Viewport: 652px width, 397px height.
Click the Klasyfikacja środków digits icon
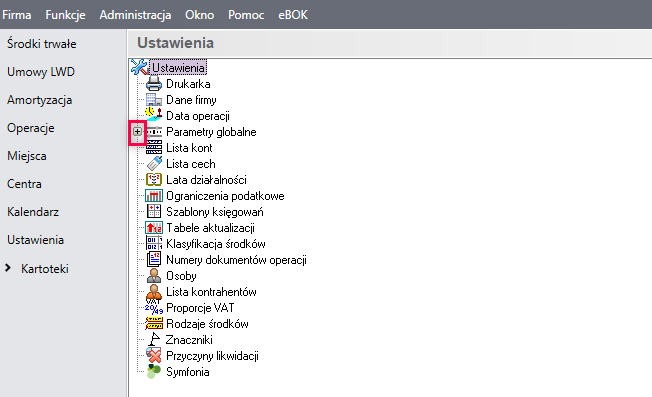click(x=154, y=244)
